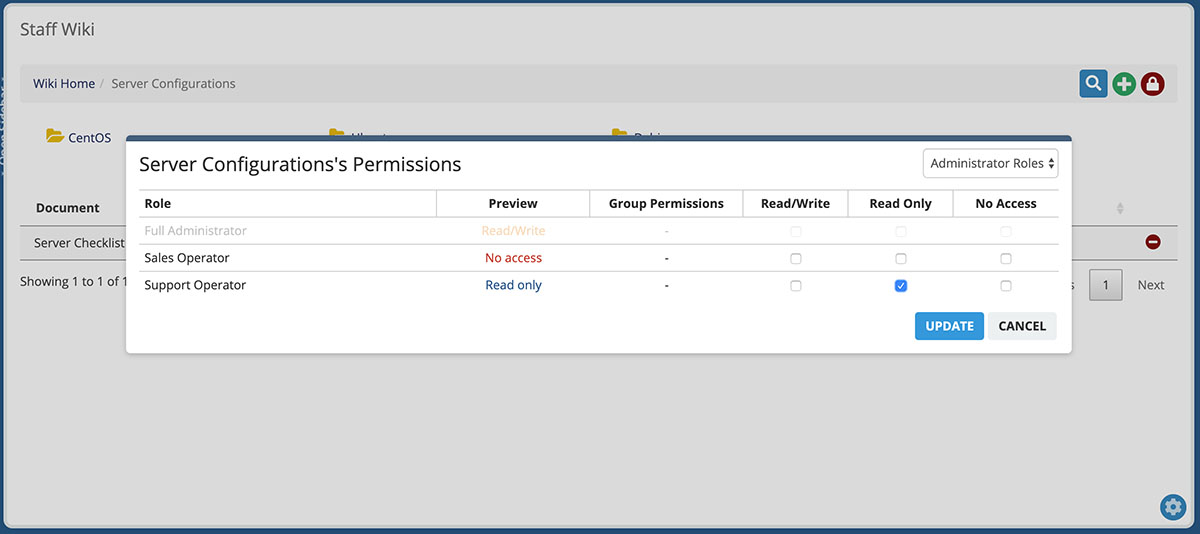The width and height of the screenshot is (1200, 534).
Task: Uncheck Read Only for Support Operator
Action: click(901, 285)
